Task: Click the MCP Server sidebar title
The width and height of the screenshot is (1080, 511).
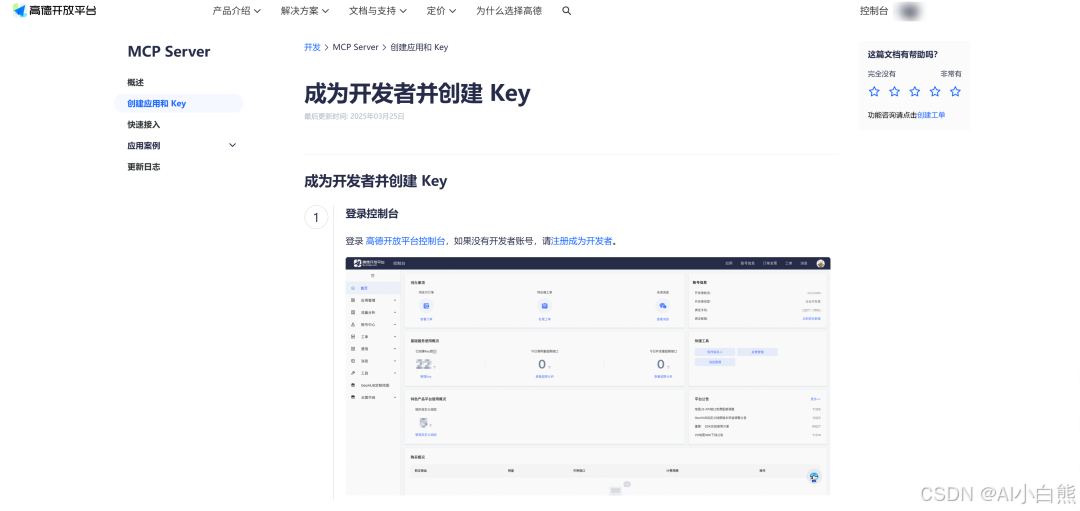Action: pyautogui.click(x=169, y=52)
